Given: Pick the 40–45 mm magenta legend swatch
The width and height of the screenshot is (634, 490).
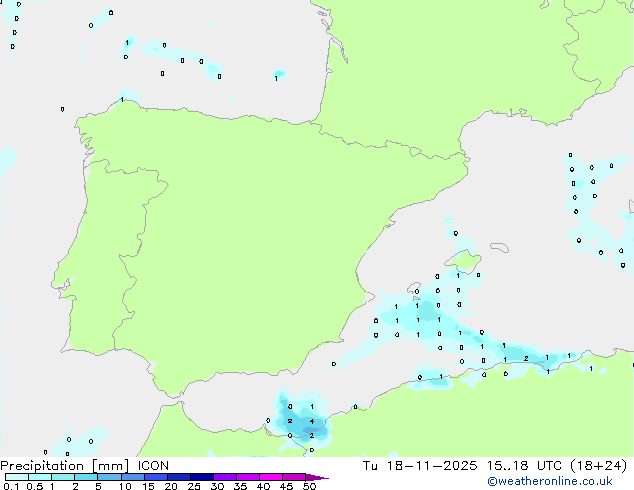Looking at the screenshot, I should pyautogui.click(x=271, y=477).
